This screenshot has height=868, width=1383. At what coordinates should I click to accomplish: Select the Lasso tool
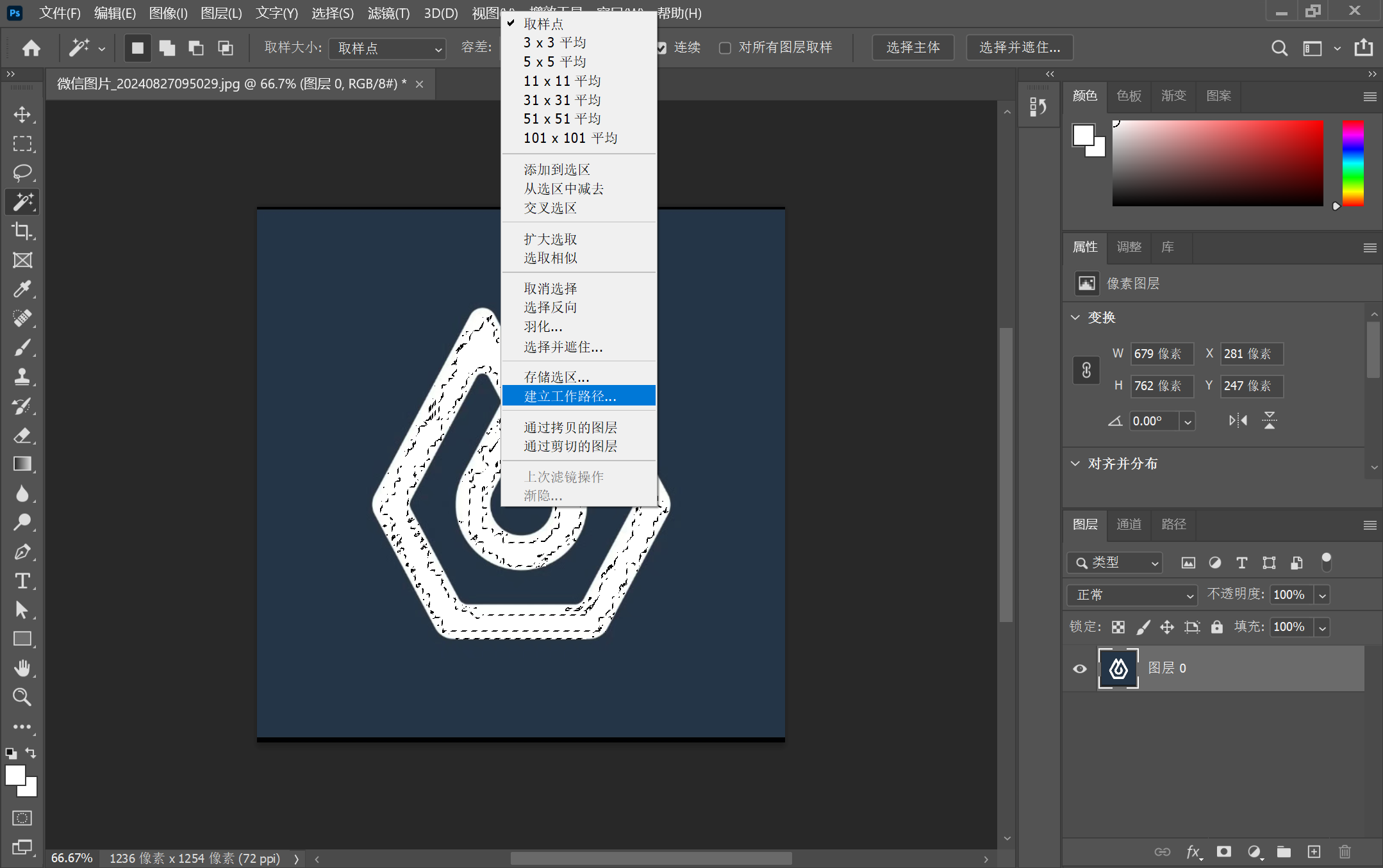click(22, 173)
